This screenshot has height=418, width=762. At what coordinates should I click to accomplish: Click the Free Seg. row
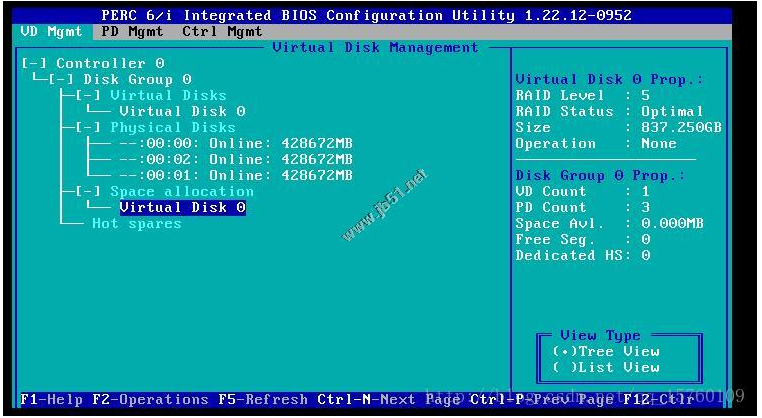[583, 240]
